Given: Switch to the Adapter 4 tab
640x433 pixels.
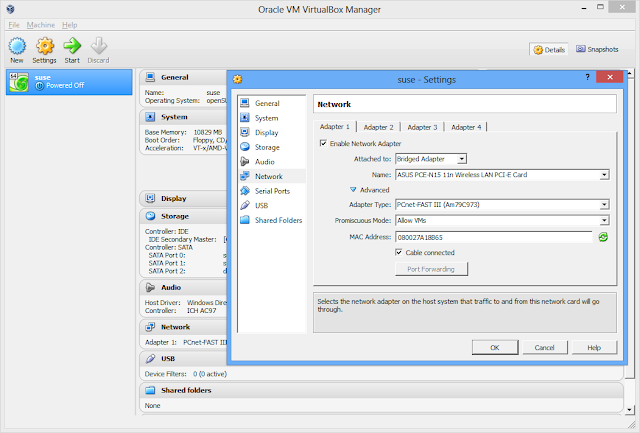Looking at the screenshot, I should [x=466, y=127].
